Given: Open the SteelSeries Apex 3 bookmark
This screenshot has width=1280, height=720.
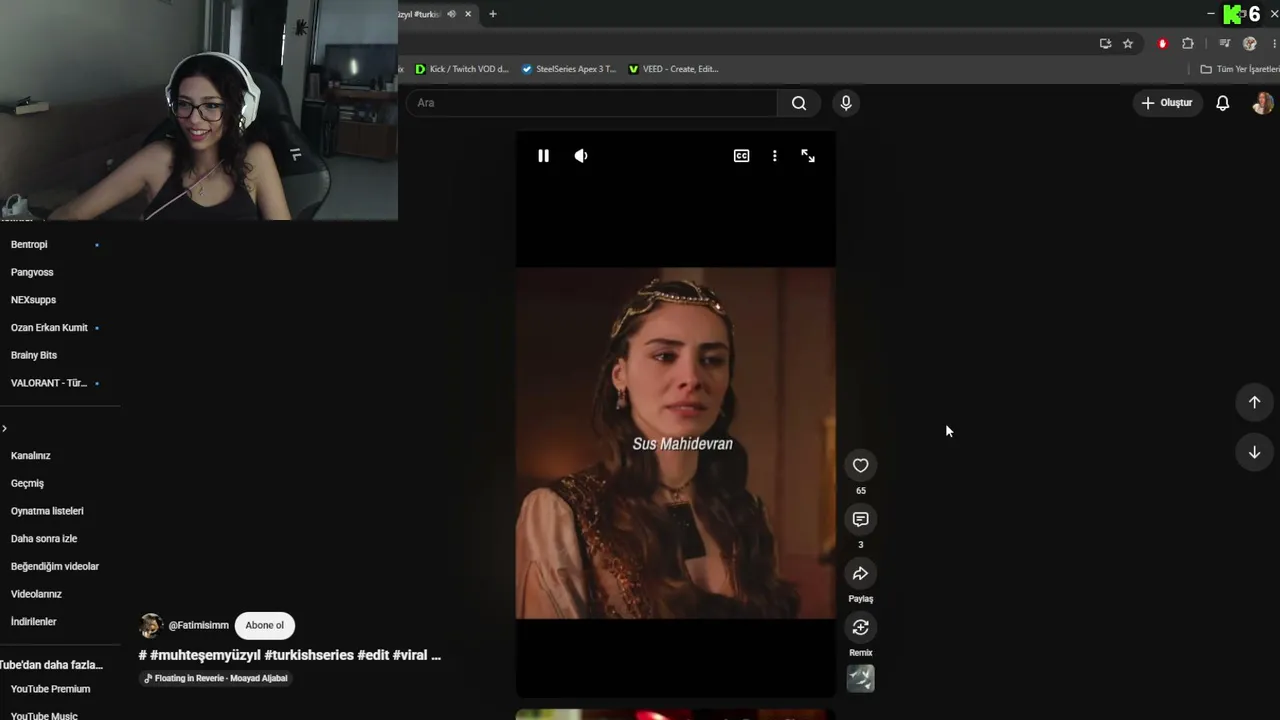Looking at the screenshot, I should (569, 69).
